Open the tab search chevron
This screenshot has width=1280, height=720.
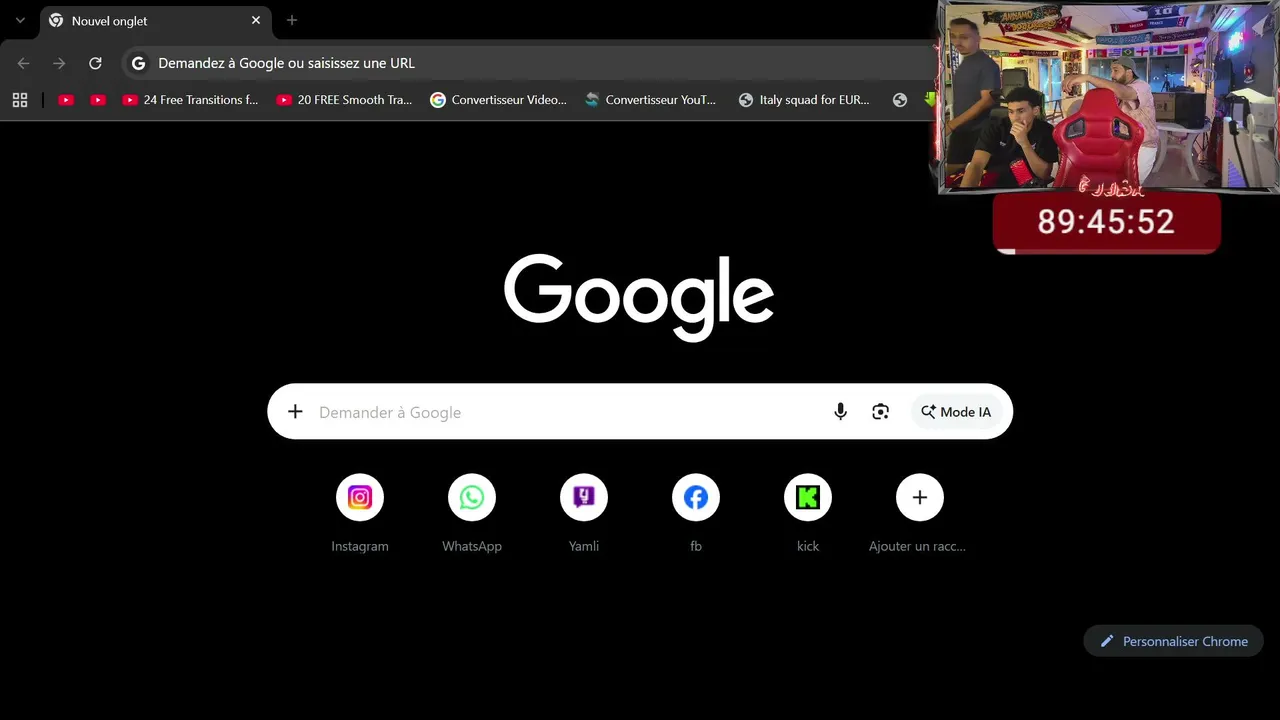(20, 20)
